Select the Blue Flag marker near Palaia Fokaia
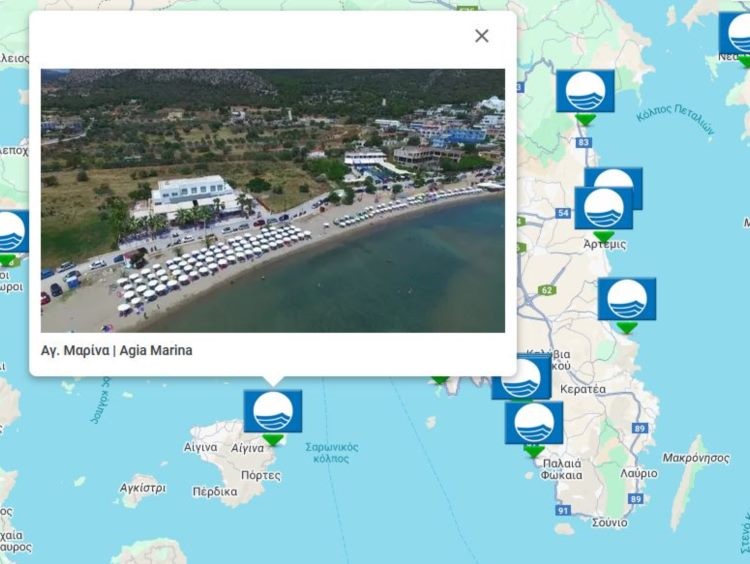Viewport: 750px width, 564px height. [534, 423]
